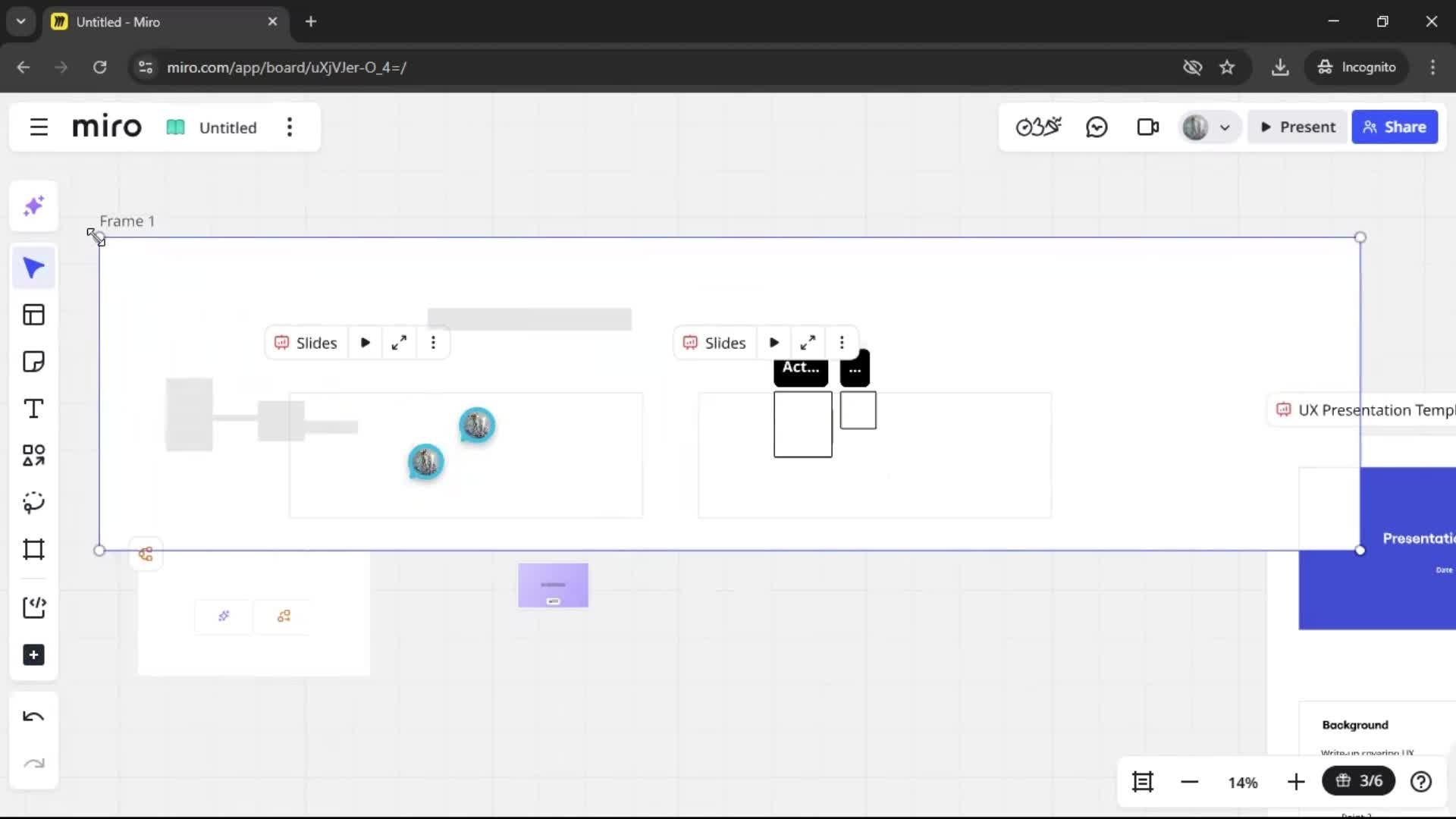Click the miro logo

coord(107,127)
